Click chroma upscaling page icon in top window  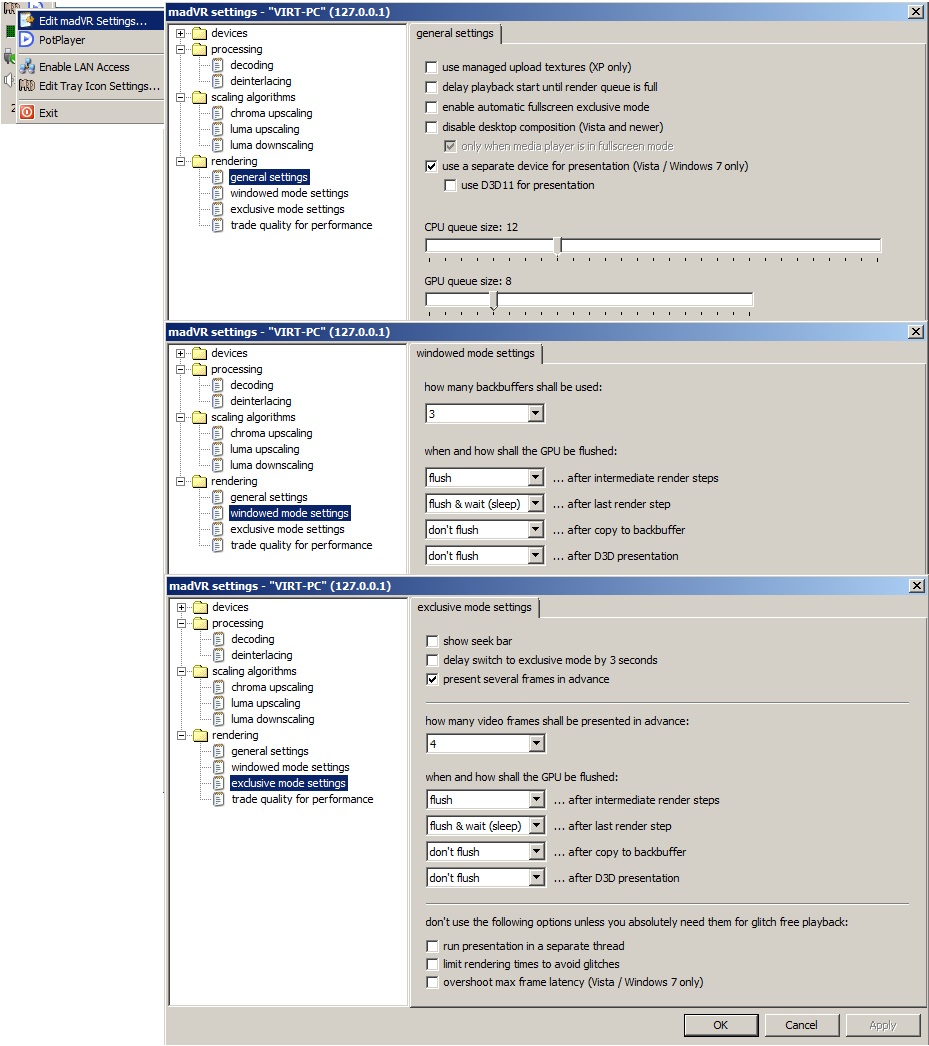(x=218, y=113)
